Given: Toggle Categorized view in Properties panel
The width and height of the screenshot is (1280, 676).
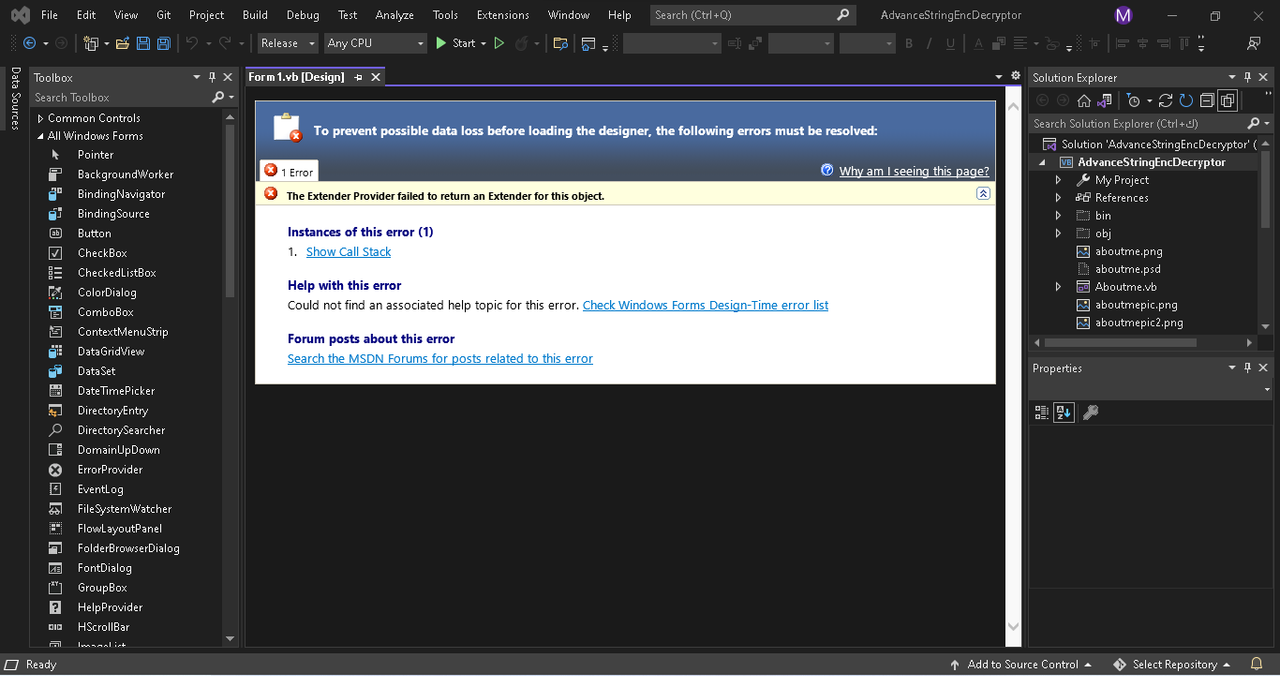Looking at the screenshot, I should pos(1042,412).
